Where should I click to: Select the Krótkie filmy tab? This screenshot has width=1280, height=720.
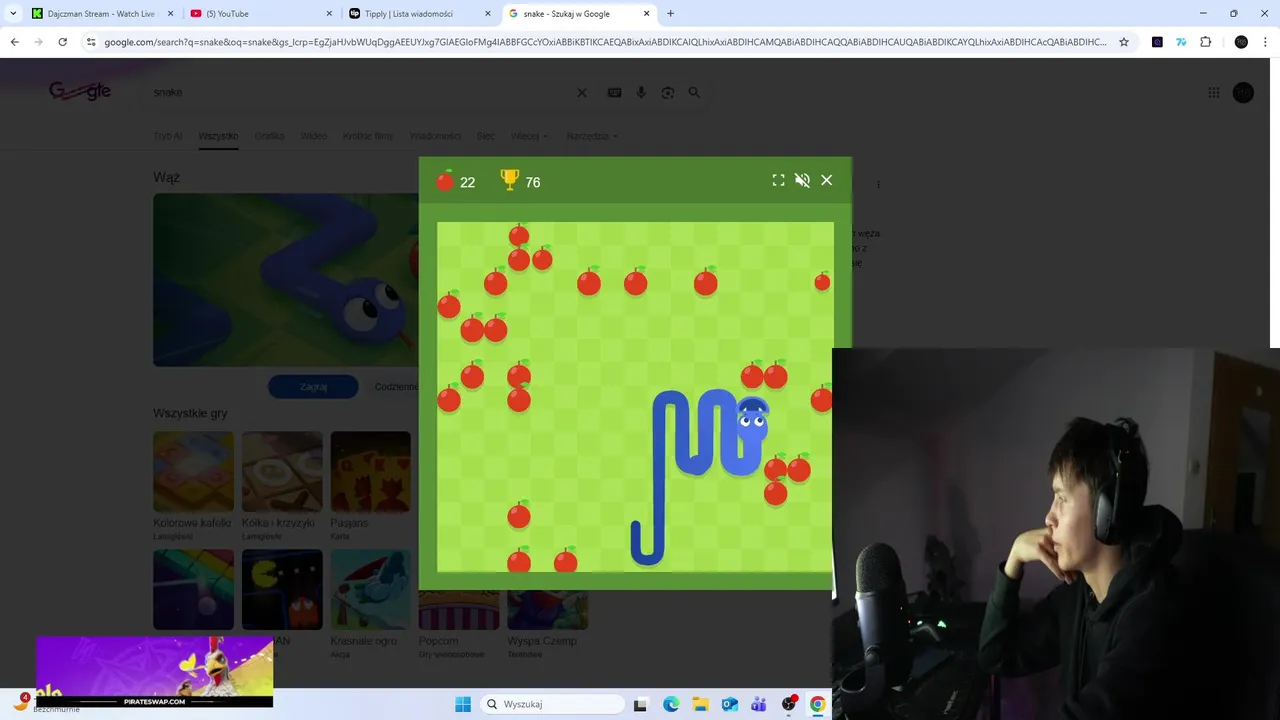pyautogui.click(x=368, y=136)
